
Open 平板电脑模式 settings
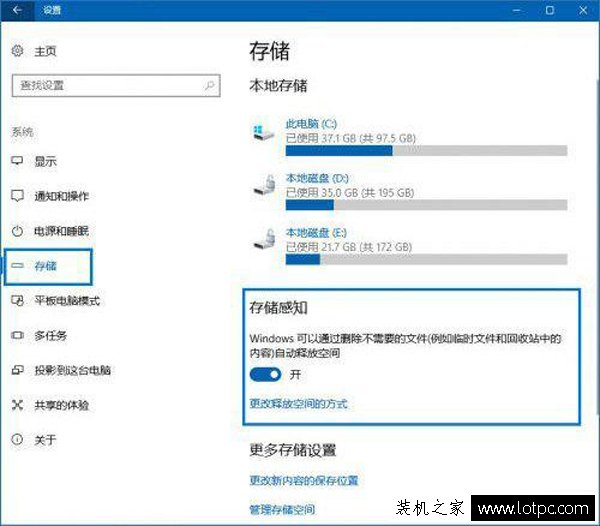tap(67, 301)
